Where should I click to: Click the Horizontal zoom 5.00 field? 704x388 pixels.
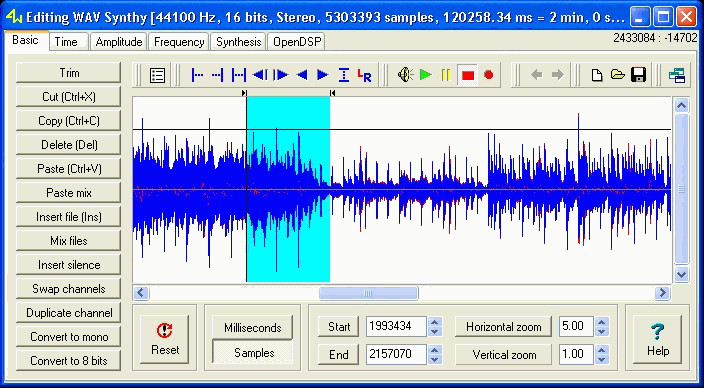tap(576, 326)
